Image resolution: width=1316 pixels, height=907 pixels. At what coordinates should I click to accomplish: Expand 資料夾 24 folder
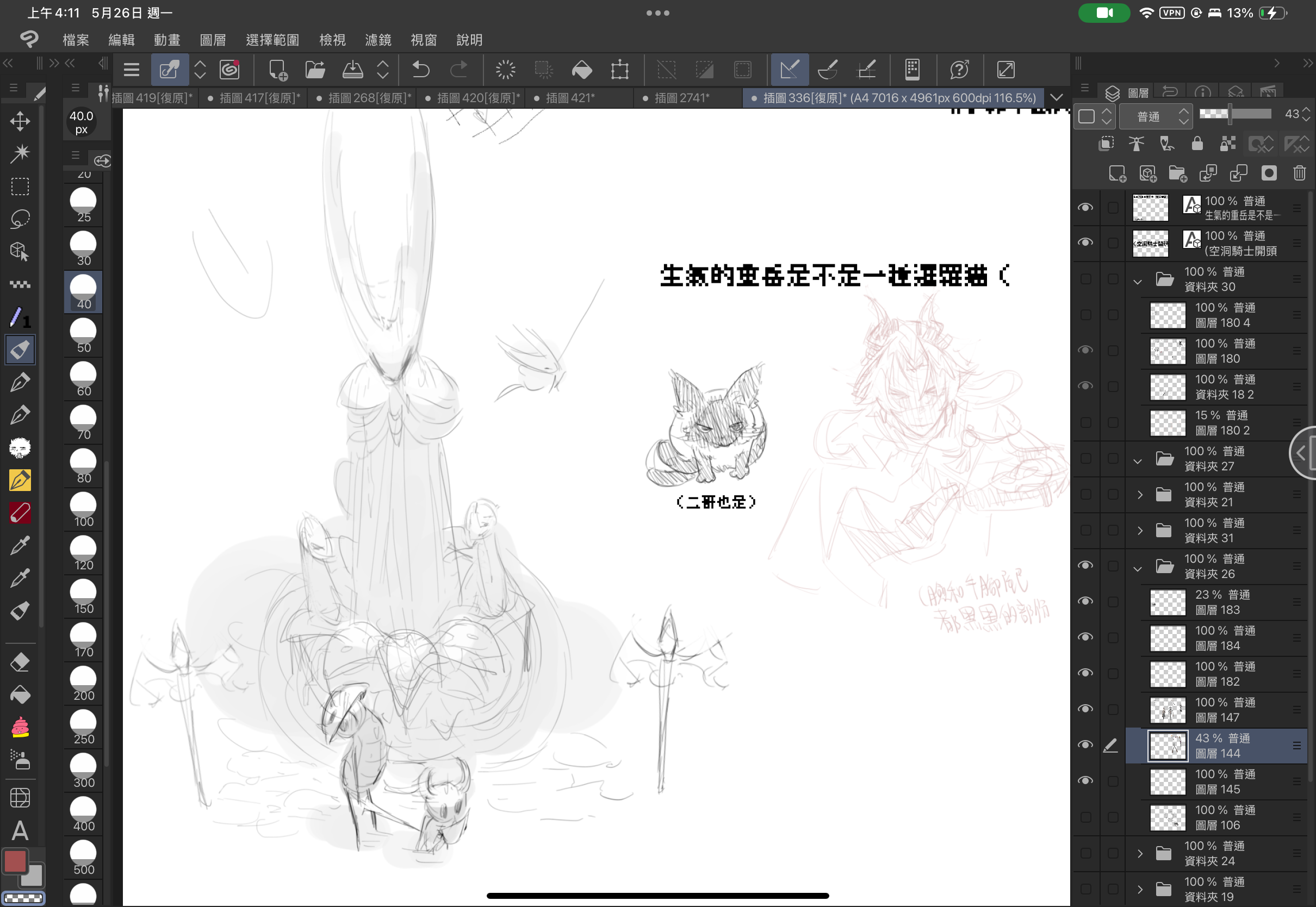(x=1140, y=854)
